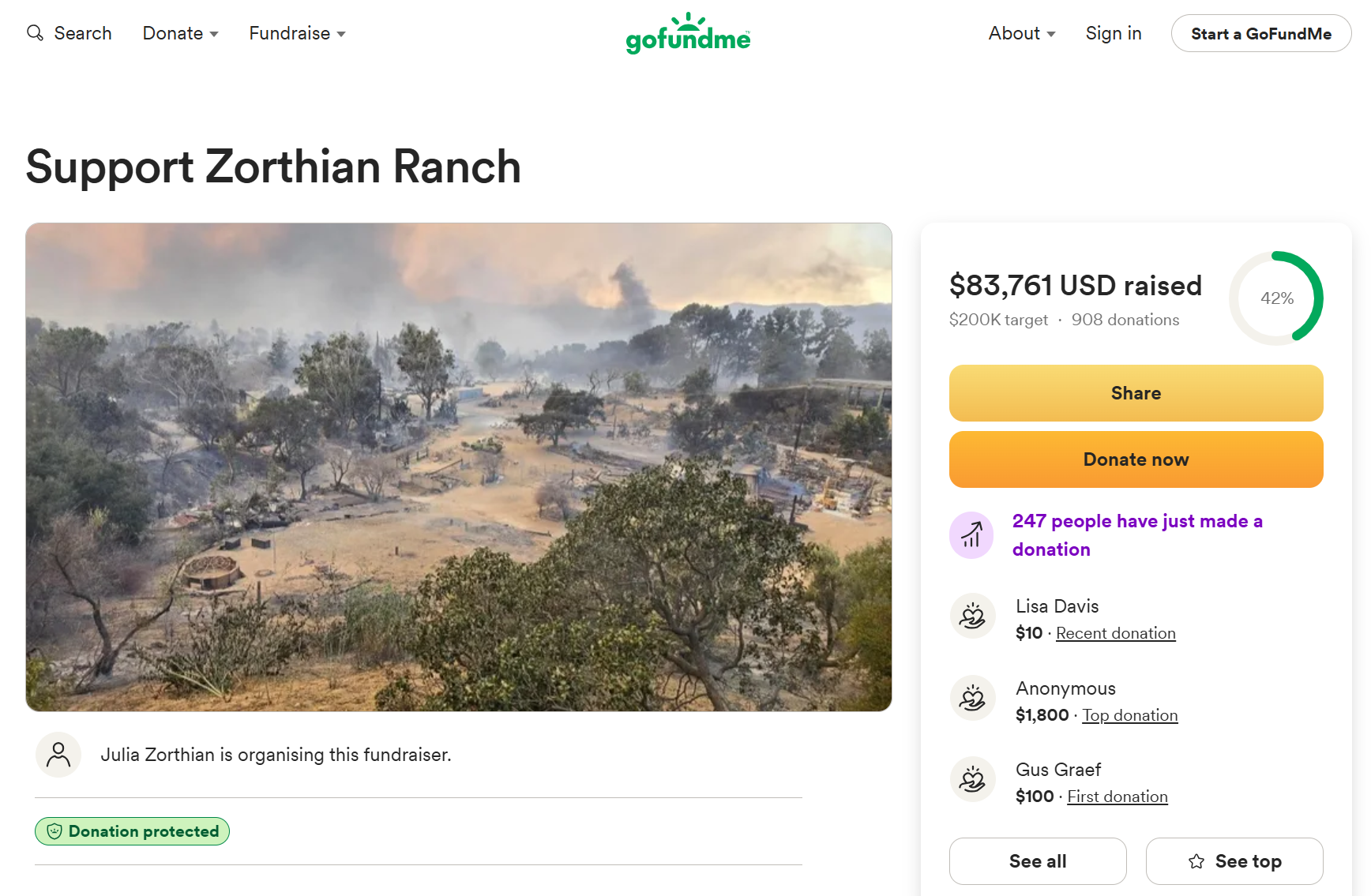Click Anonymous donor heart-hands icon
The width and height of the screenshot is (1371, 896).
(x=972, y=698)
